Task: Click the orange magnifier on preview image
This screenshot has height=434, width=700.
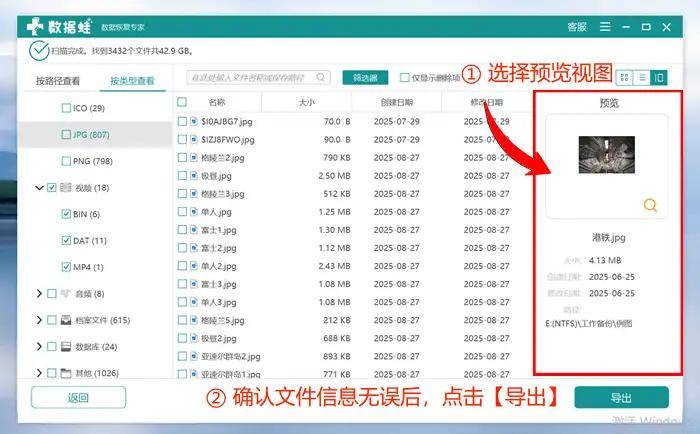Action: [650, 205]
